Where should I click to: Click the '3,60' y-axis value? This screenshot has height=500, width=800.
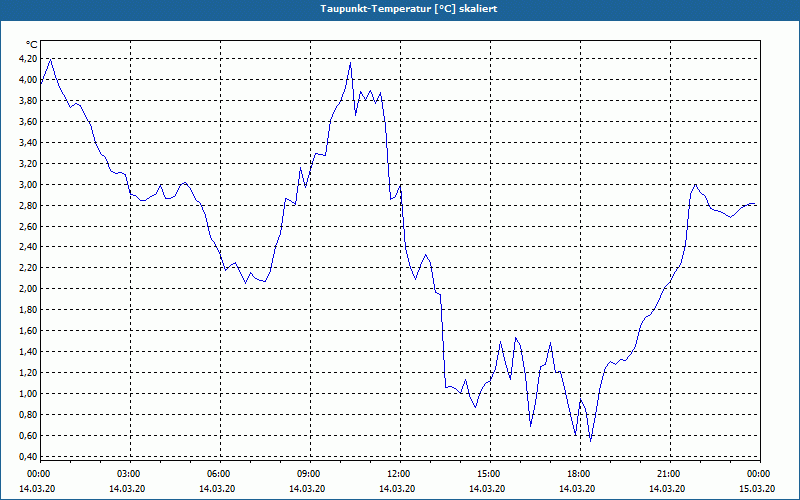tap(28, 121)
